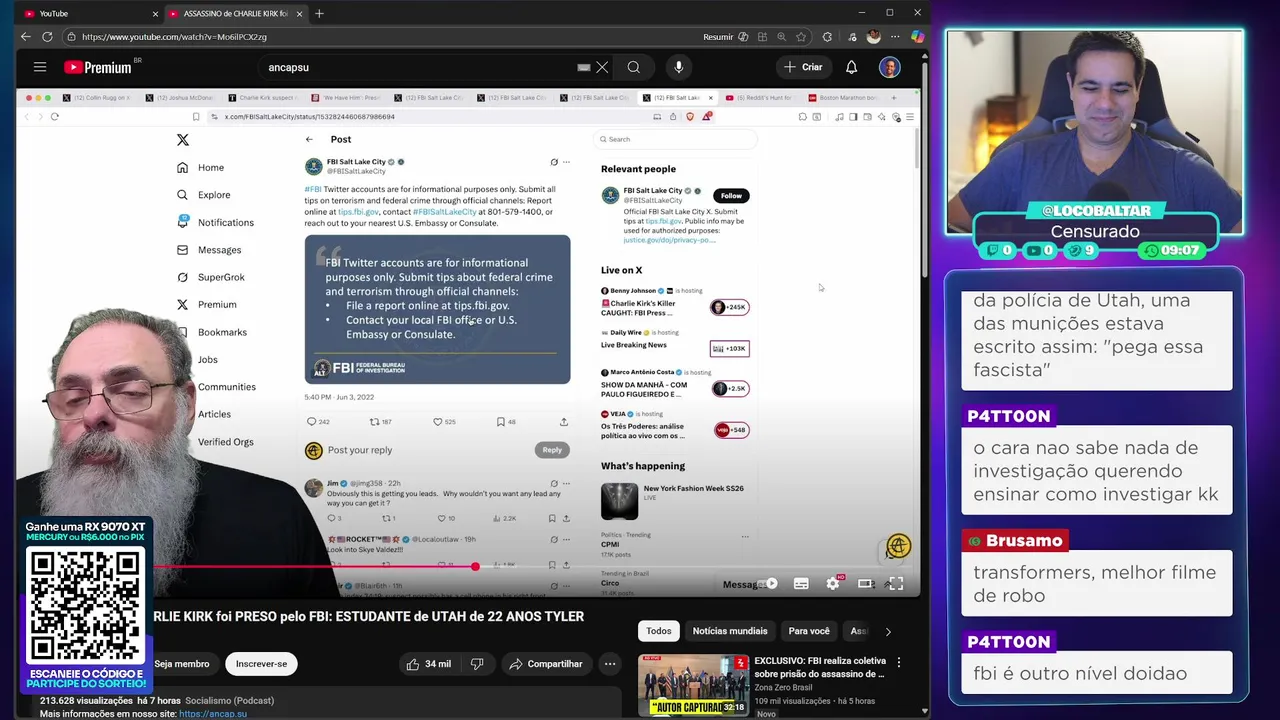Subscribe with the Inscrever-se button
The height and width of the screenshot is (720, 1280).
(261, 664)
